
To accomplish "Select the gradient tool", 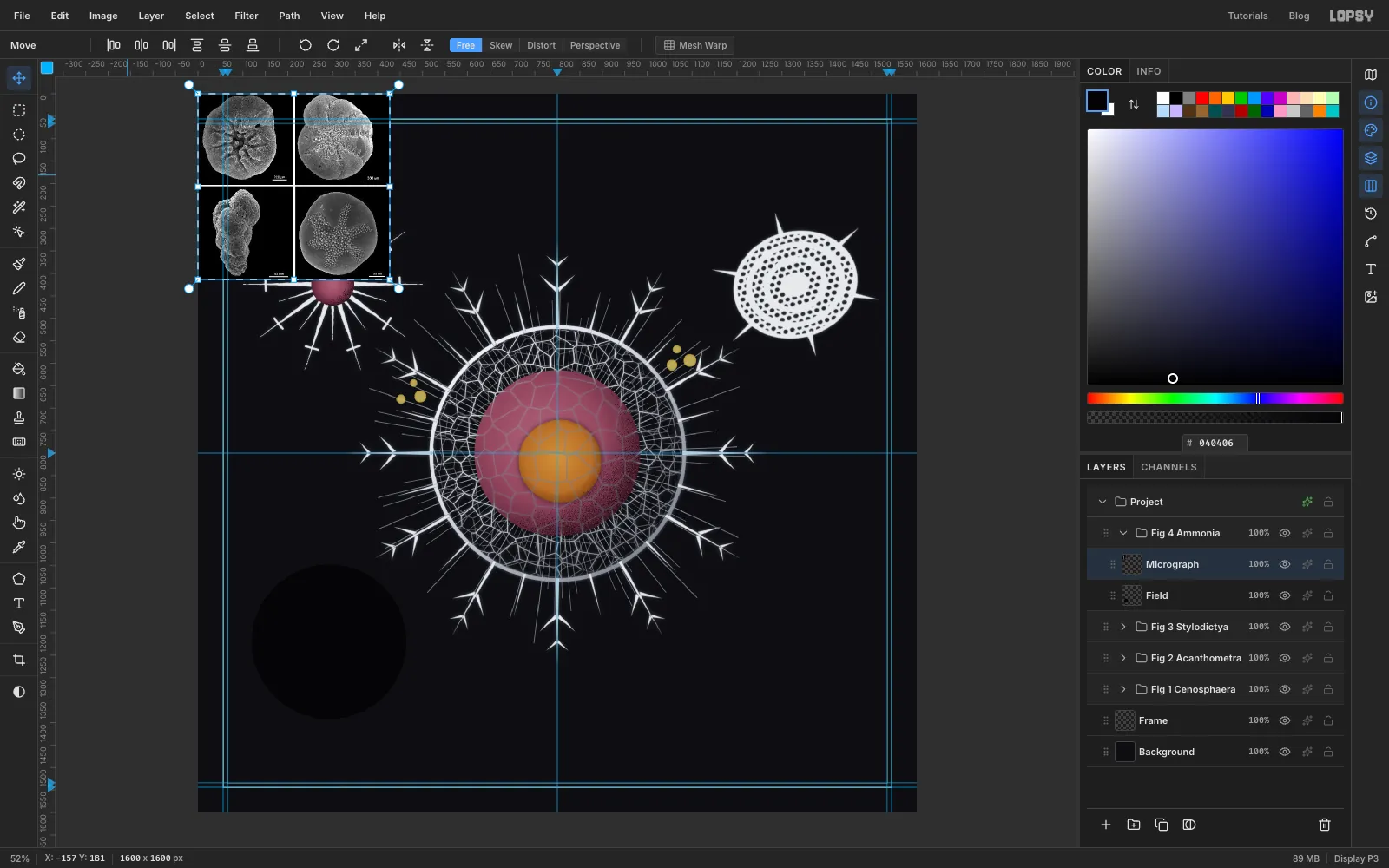I will [18, 393].
